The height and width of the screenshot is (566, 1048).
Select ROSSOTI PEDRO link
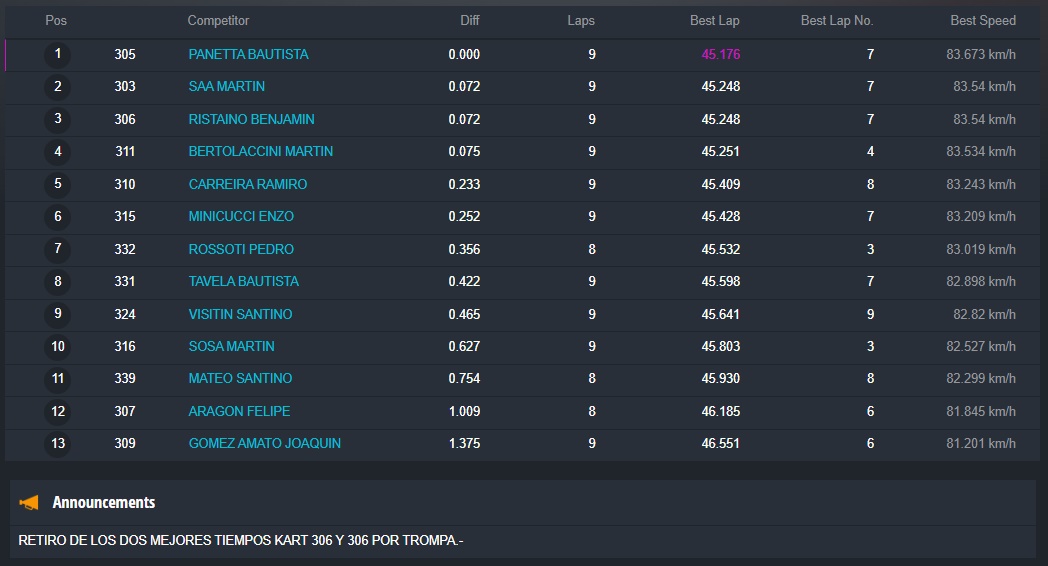tap(241, 249)
